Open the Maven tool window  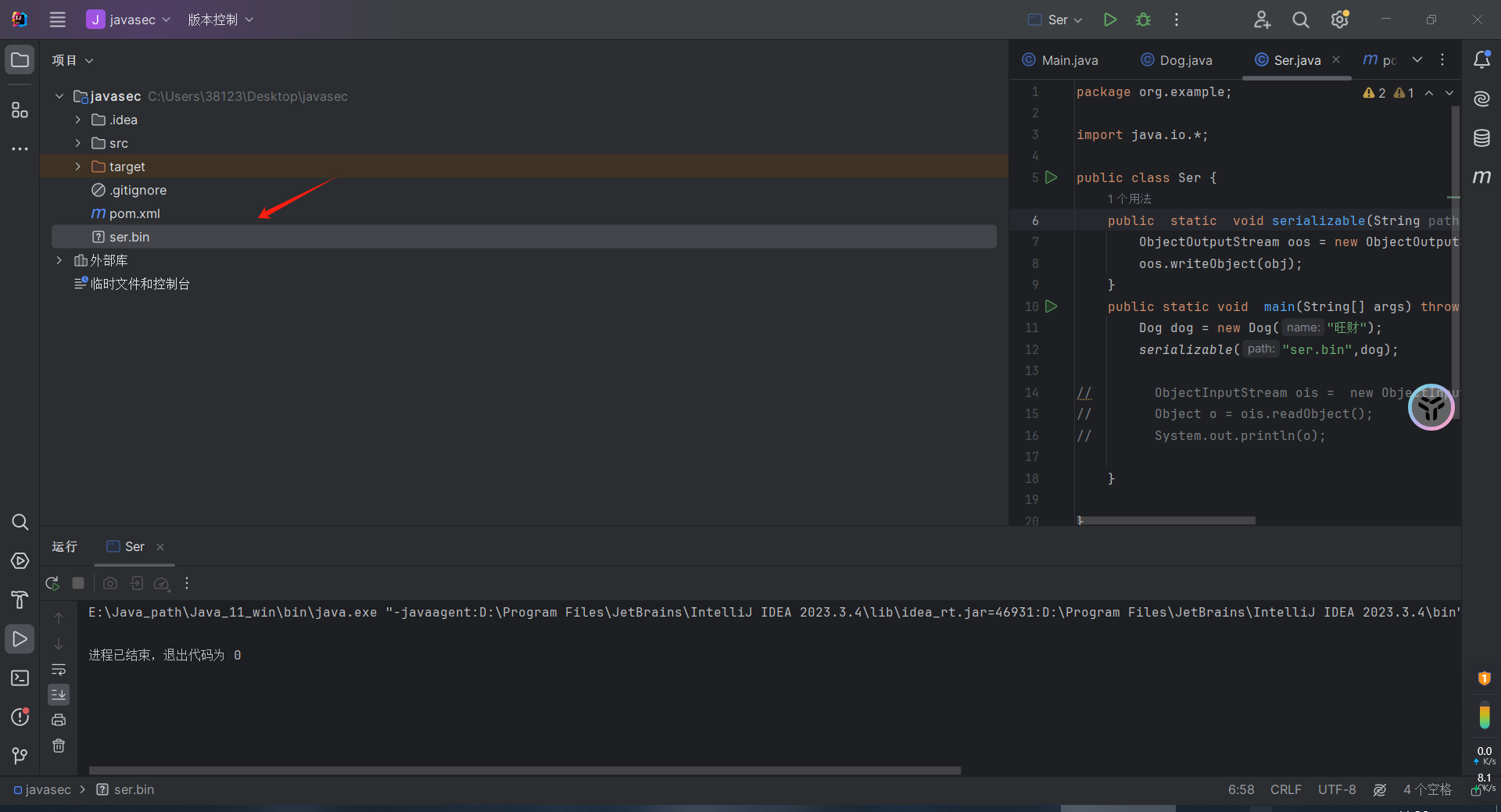(1481, 177)
